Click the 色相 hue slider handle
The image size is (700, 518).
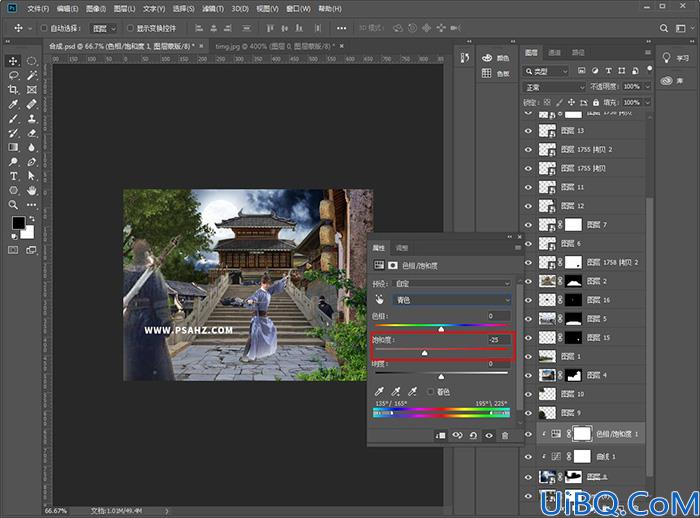click(x=441, y=329)
